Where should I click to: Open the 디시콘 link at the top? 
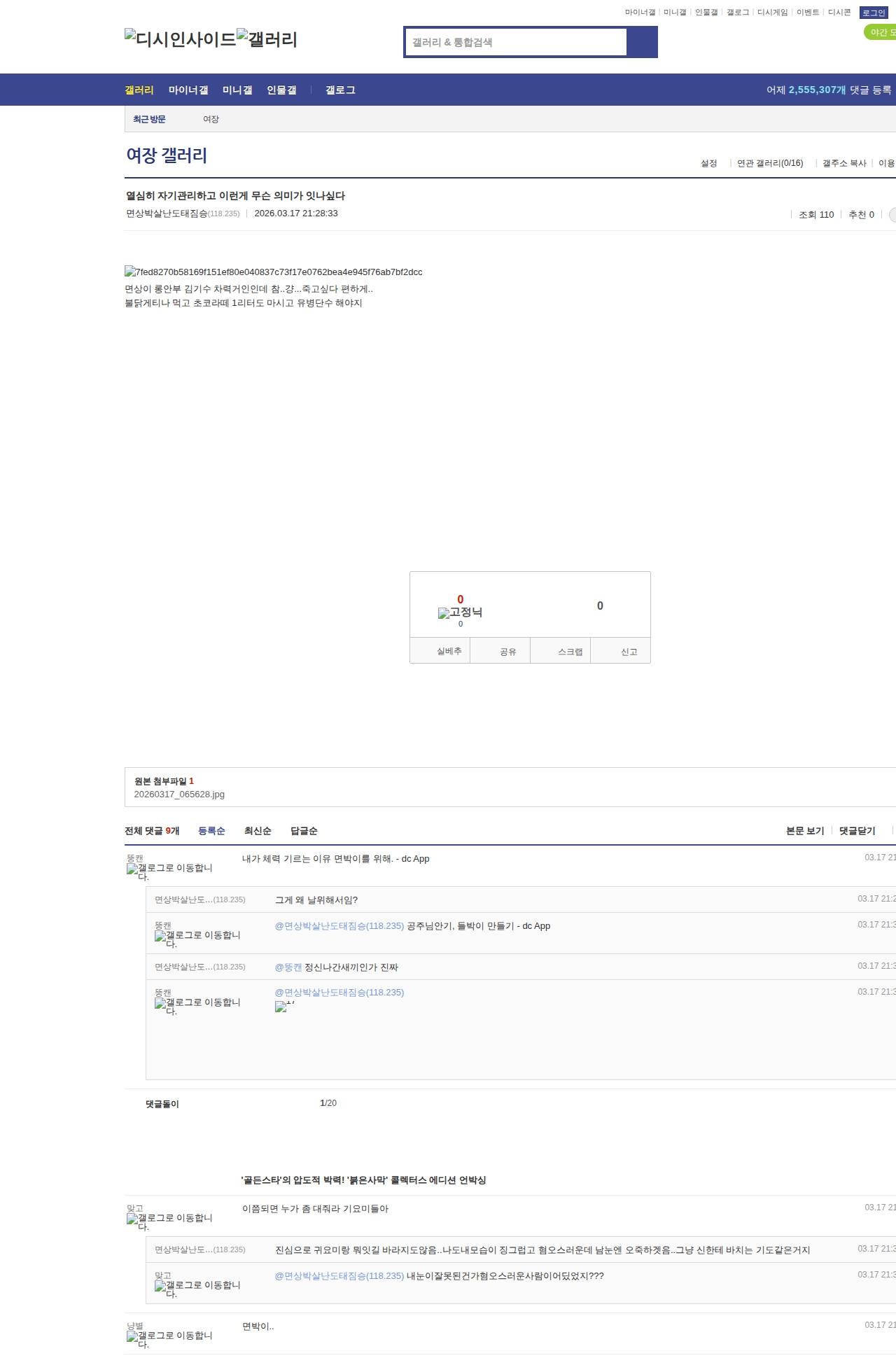tap(839, 13)
